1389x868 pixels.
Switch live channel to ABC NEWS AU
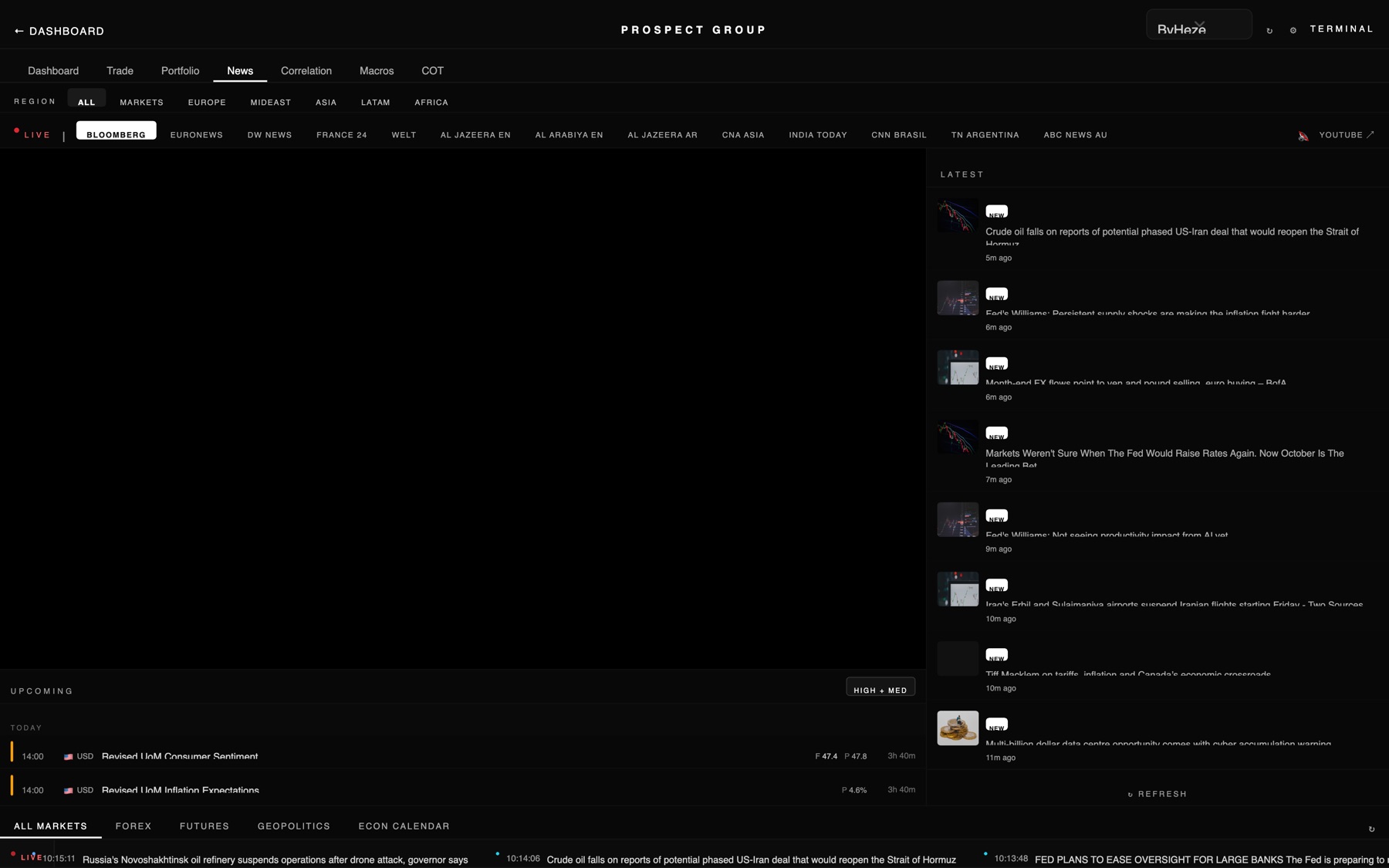tap(1075, 134)
